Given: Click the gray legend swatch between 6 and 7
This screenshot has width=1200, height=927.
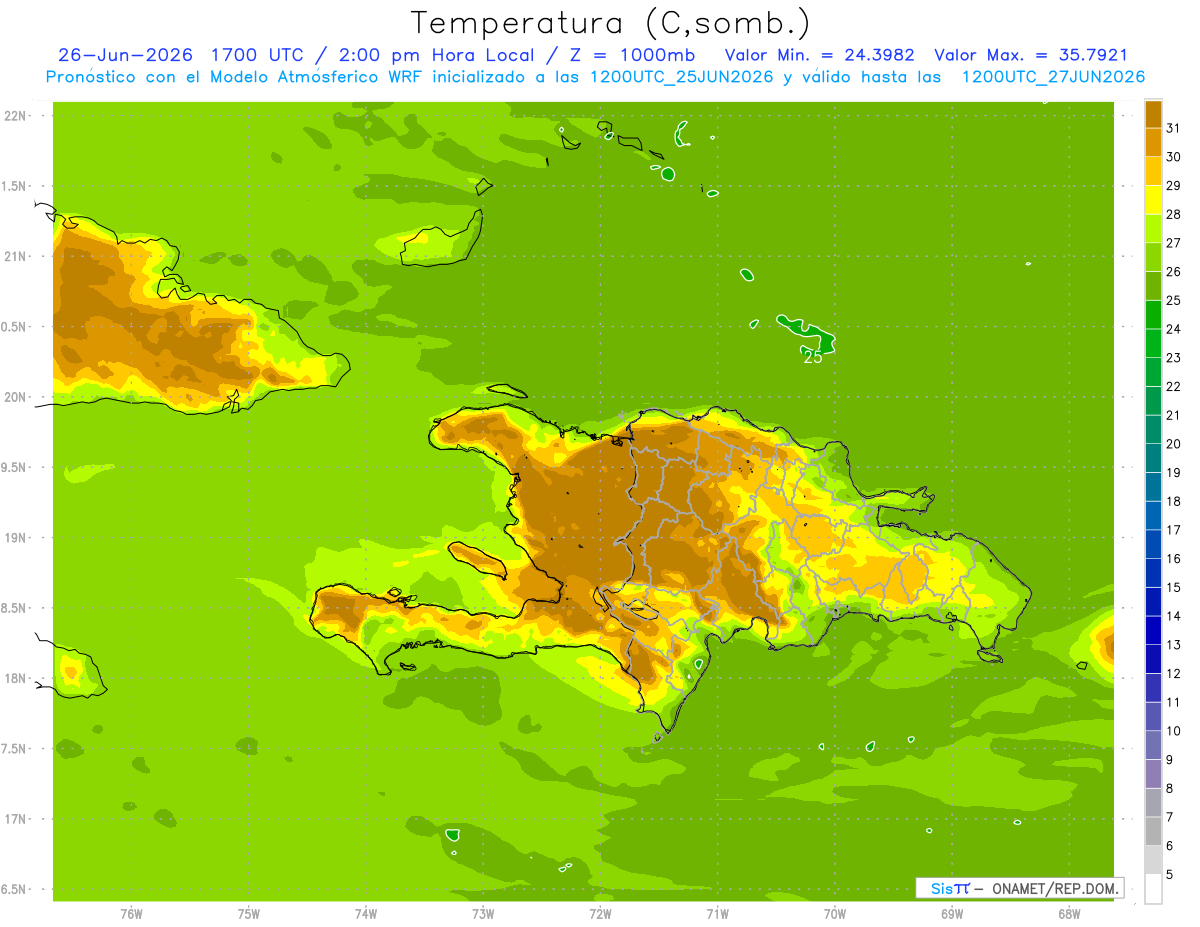Looking at the screenshot, I should coord(1153,831).
